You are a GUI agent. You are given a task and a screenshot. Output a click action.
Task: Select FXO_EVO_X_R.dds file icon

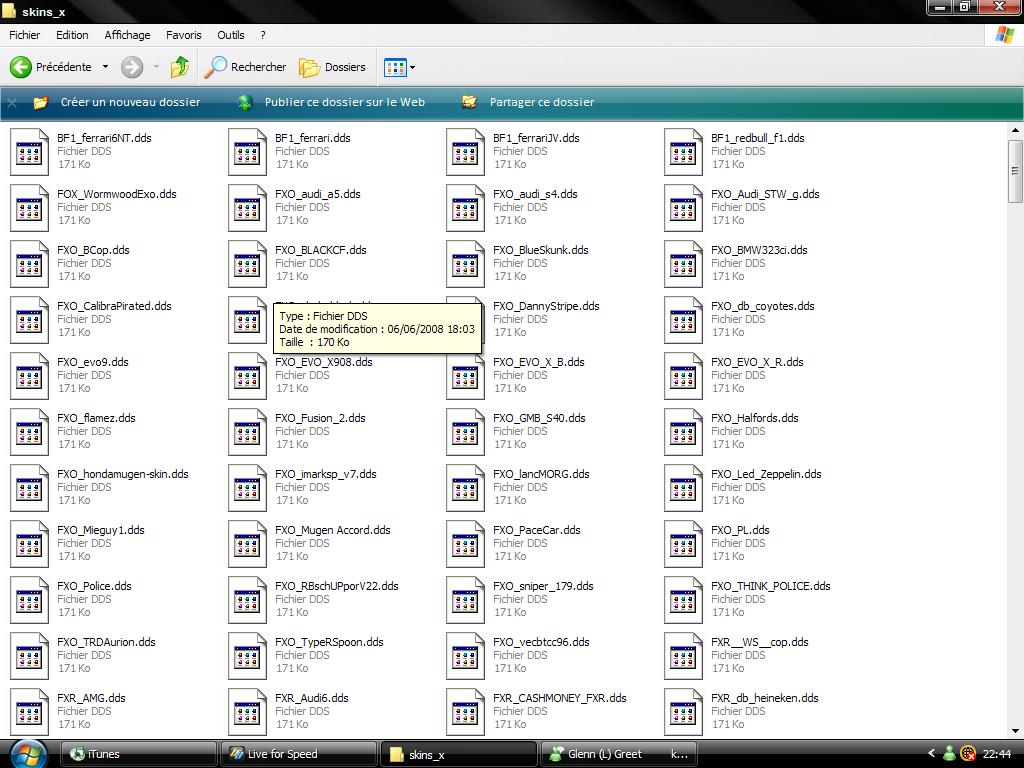684,377
